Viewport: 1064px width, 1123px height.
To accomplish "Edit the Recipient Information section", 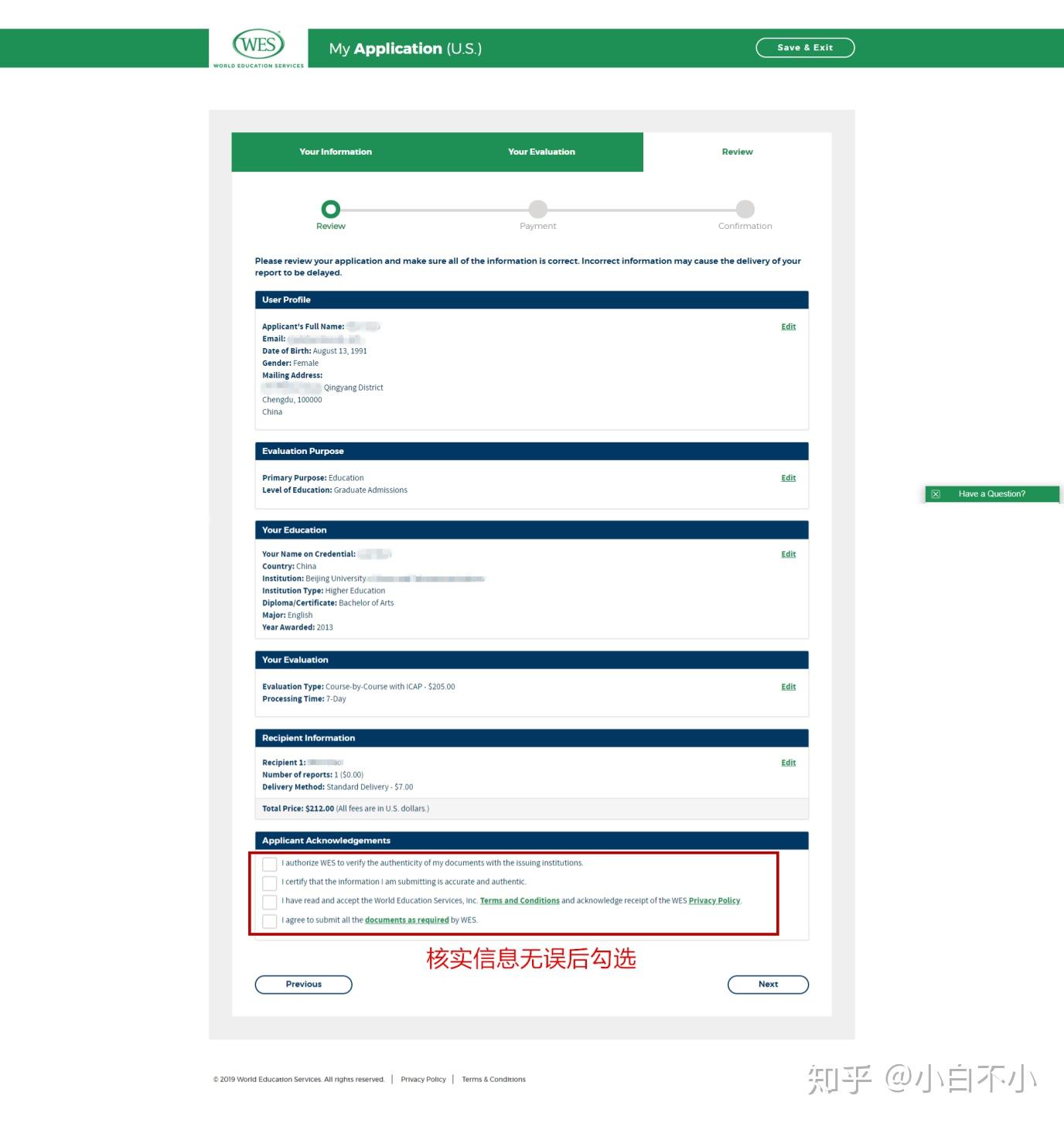I will tap(788, 762).
